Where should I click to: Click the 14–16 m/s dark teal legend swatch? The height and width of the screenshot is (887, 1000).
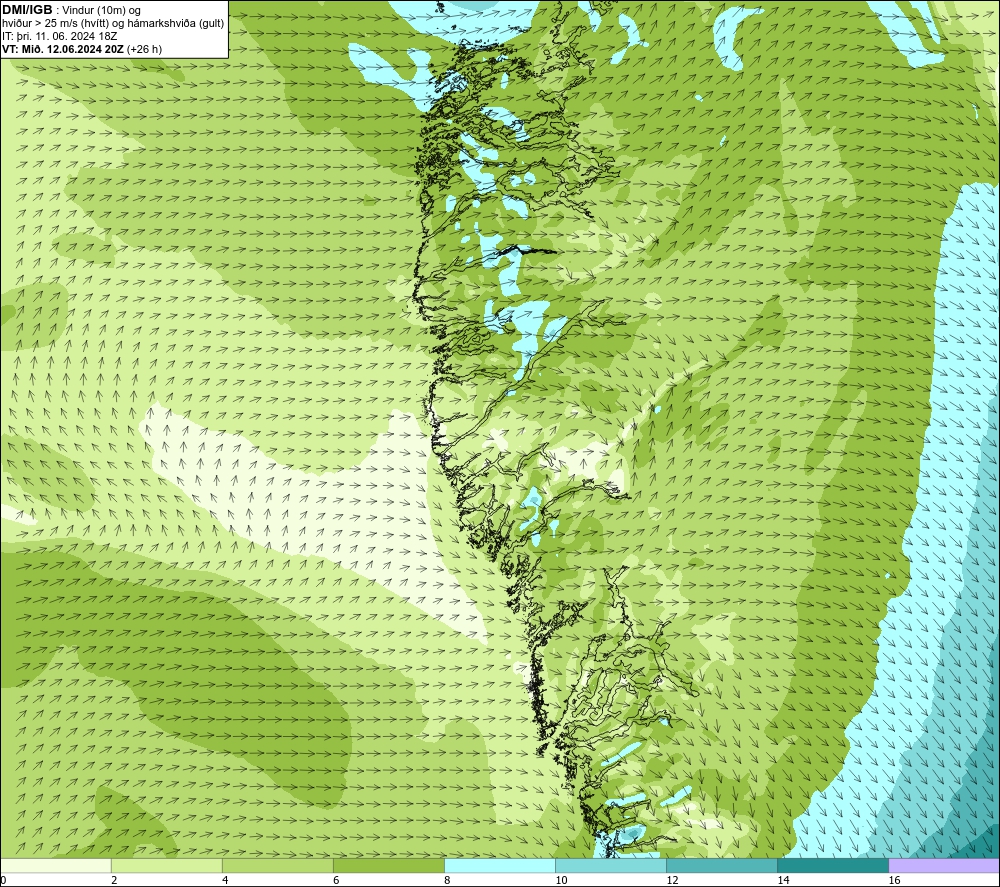(832, 865)
